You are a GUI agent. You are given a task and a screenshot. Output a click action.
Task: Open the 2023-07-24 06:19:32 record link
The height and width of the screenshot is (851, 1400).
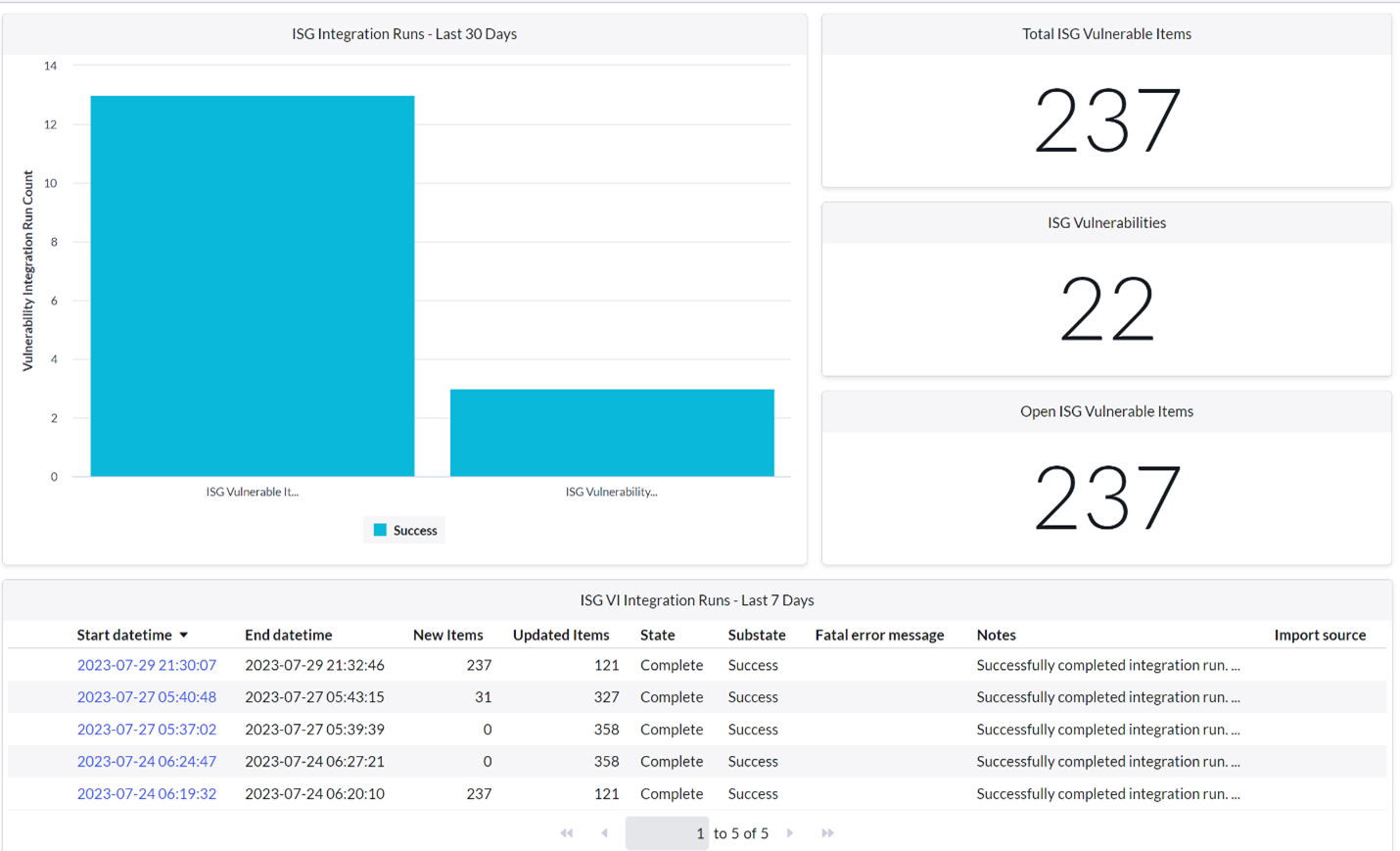point(147,794)
